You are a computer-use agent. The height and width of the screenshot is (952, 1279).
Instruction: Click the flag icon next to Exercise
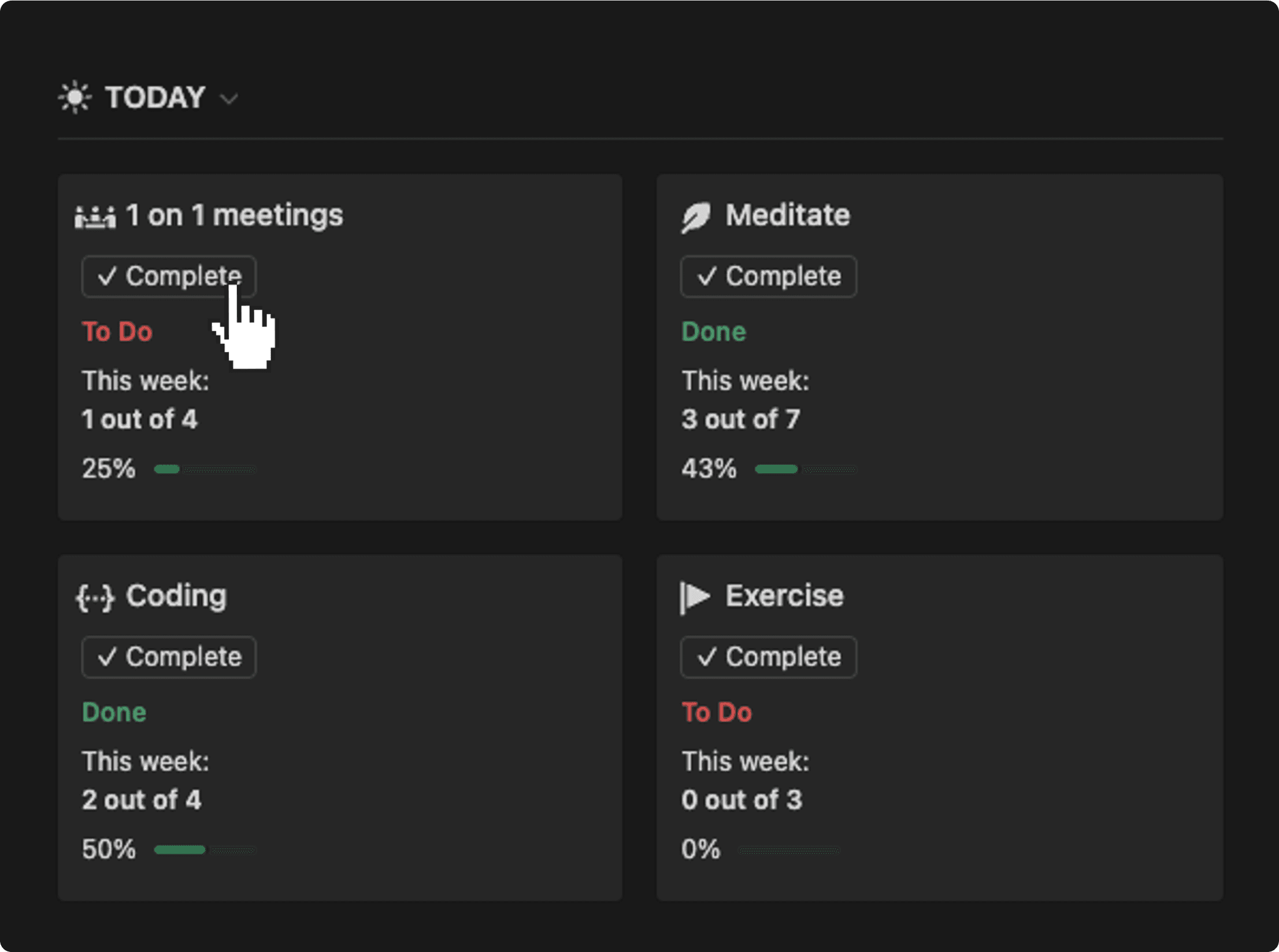coord(695,597)
